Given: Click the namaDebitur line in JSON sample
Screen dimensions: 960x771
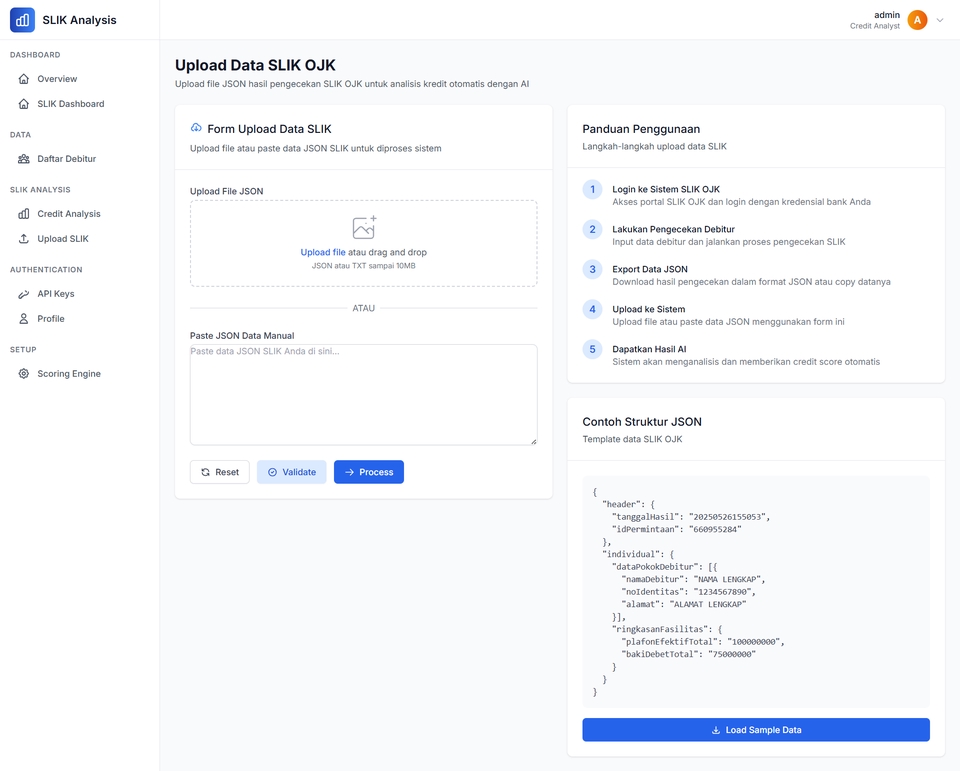Looking at the screenshot, I should tap(694, 580).
